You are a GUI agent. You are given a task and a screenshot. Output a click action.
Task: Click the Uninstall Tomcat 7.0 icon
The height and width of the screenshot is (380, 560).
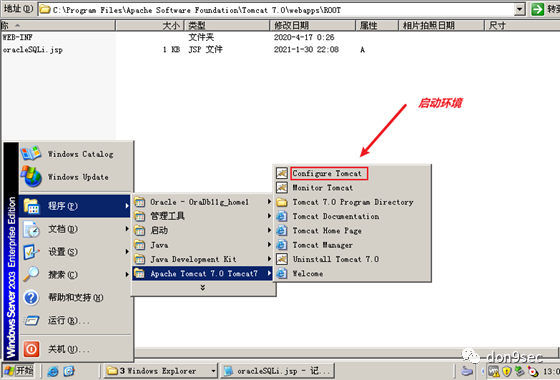tap(281, 259)
